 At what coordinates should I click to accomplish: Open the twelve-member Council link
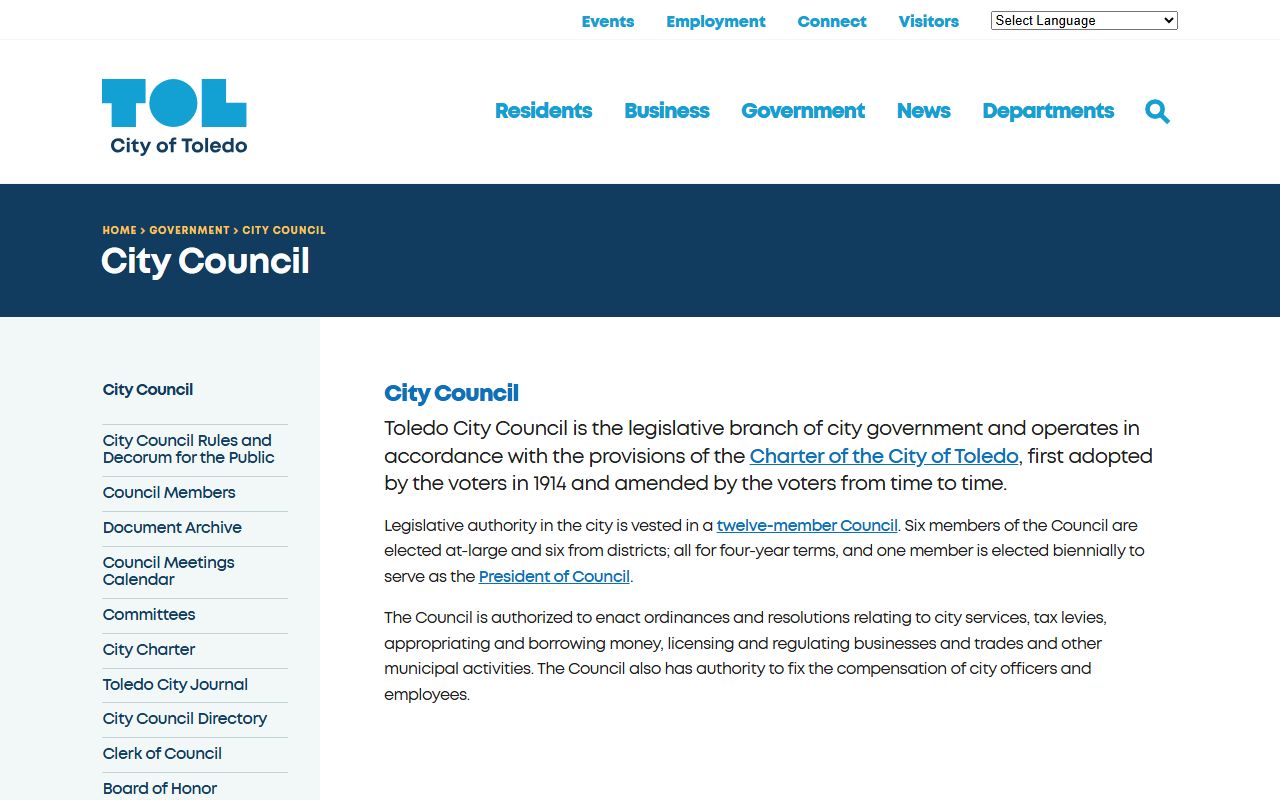pos(807,525)
